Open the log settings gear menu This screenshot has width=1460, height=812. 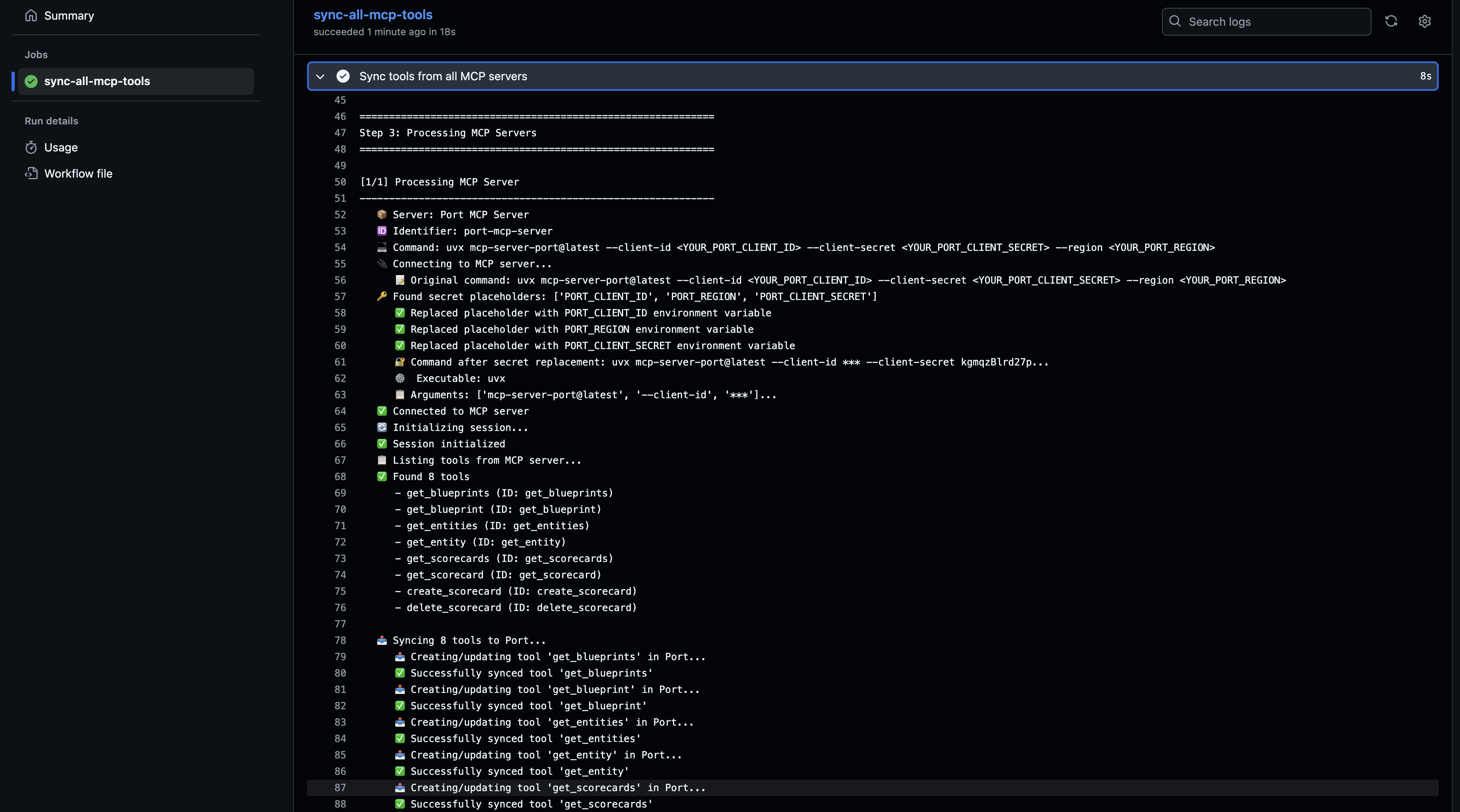click(x=1424, y=22)
